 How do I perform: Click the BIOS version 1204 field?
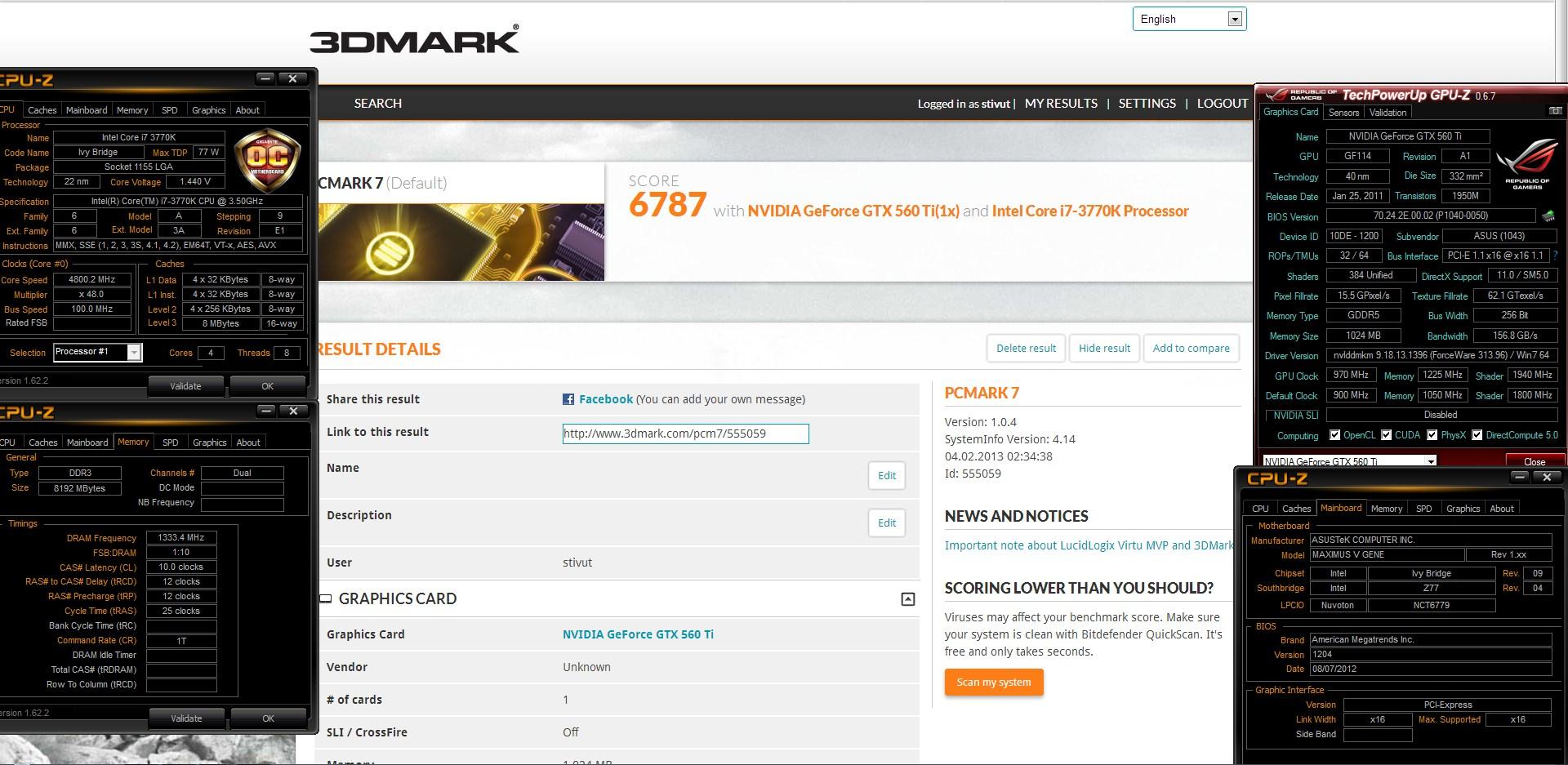click(x=1430, y=655)
